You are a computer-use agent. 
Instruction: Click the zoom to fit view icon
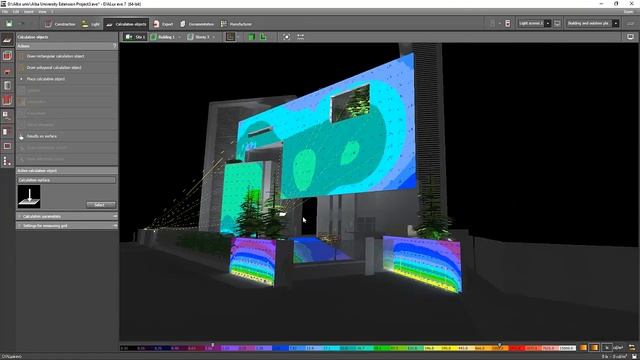[287, 37]
